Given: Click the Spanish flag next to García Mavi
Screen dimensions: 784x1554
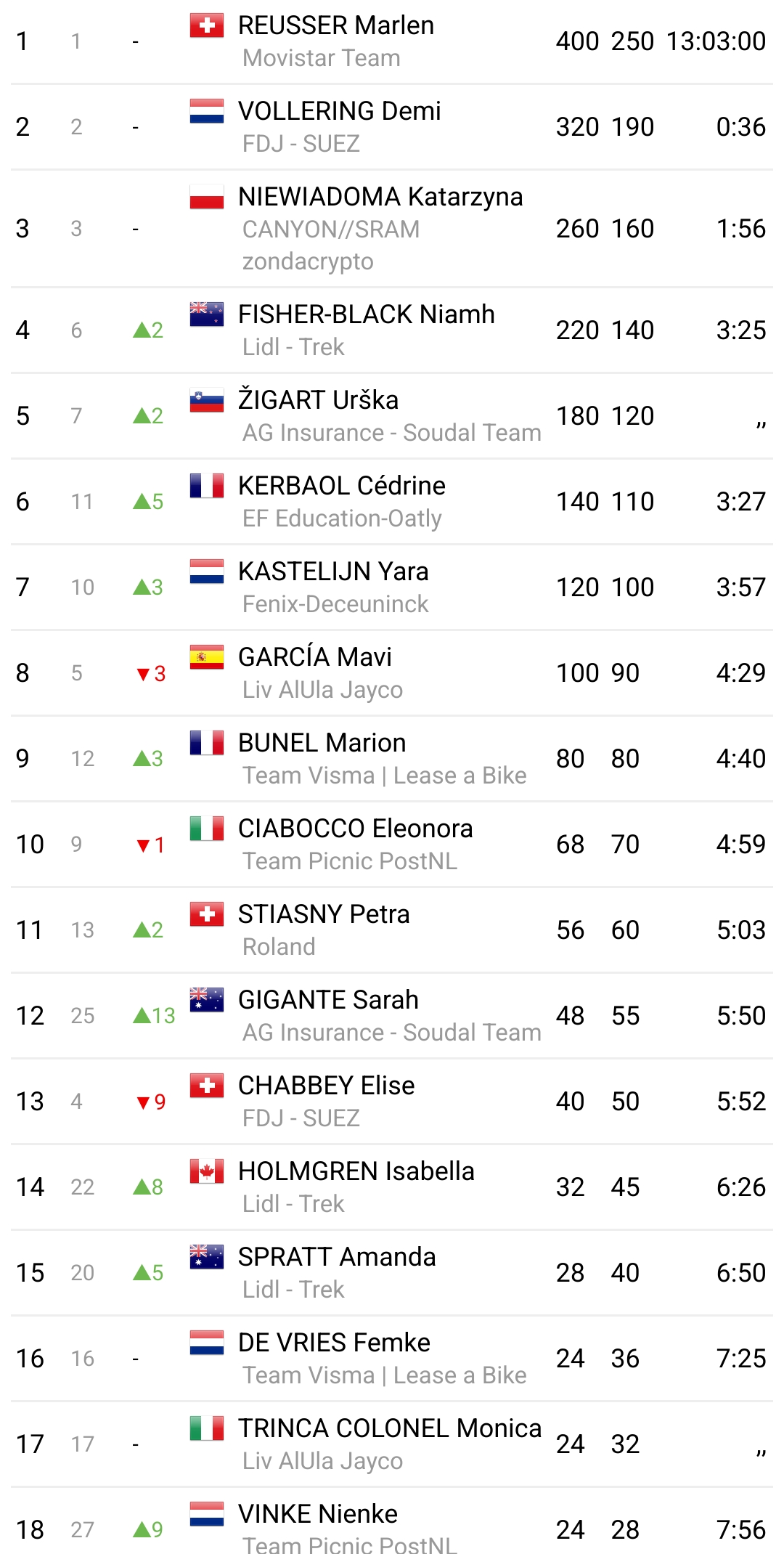Looking at the screenshot, I should [207, 657].
